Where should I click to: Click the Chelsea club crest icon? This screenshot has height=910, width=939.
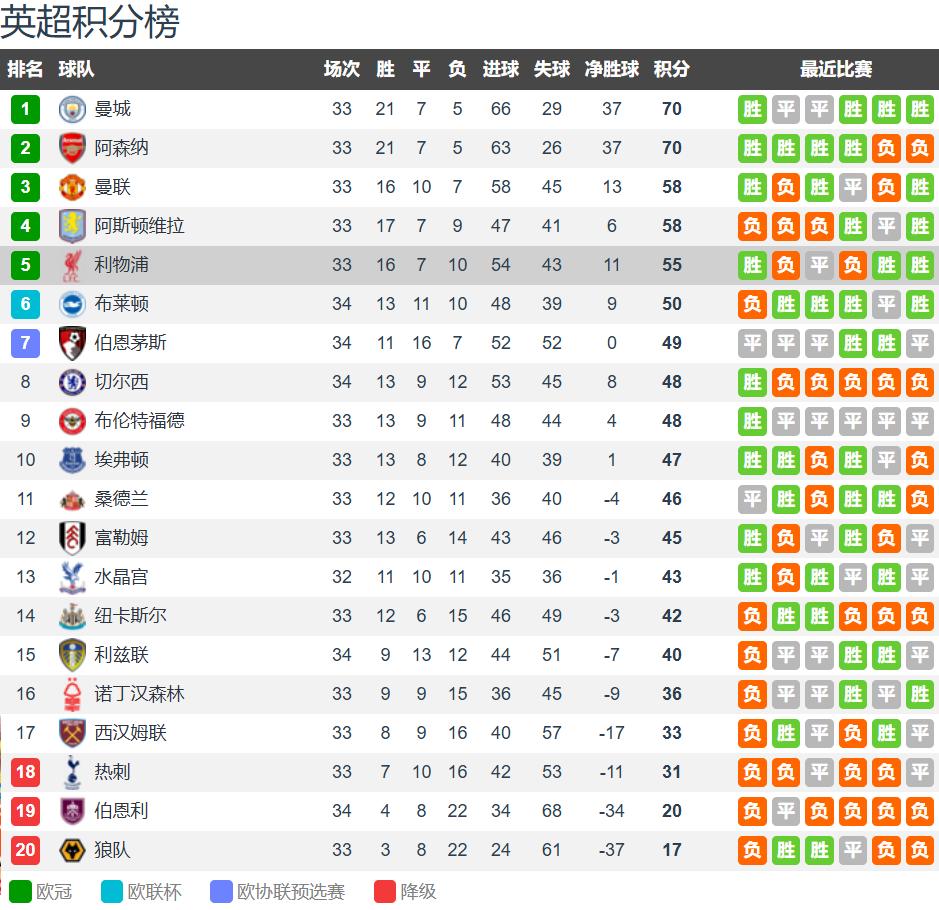click(72, 382)
